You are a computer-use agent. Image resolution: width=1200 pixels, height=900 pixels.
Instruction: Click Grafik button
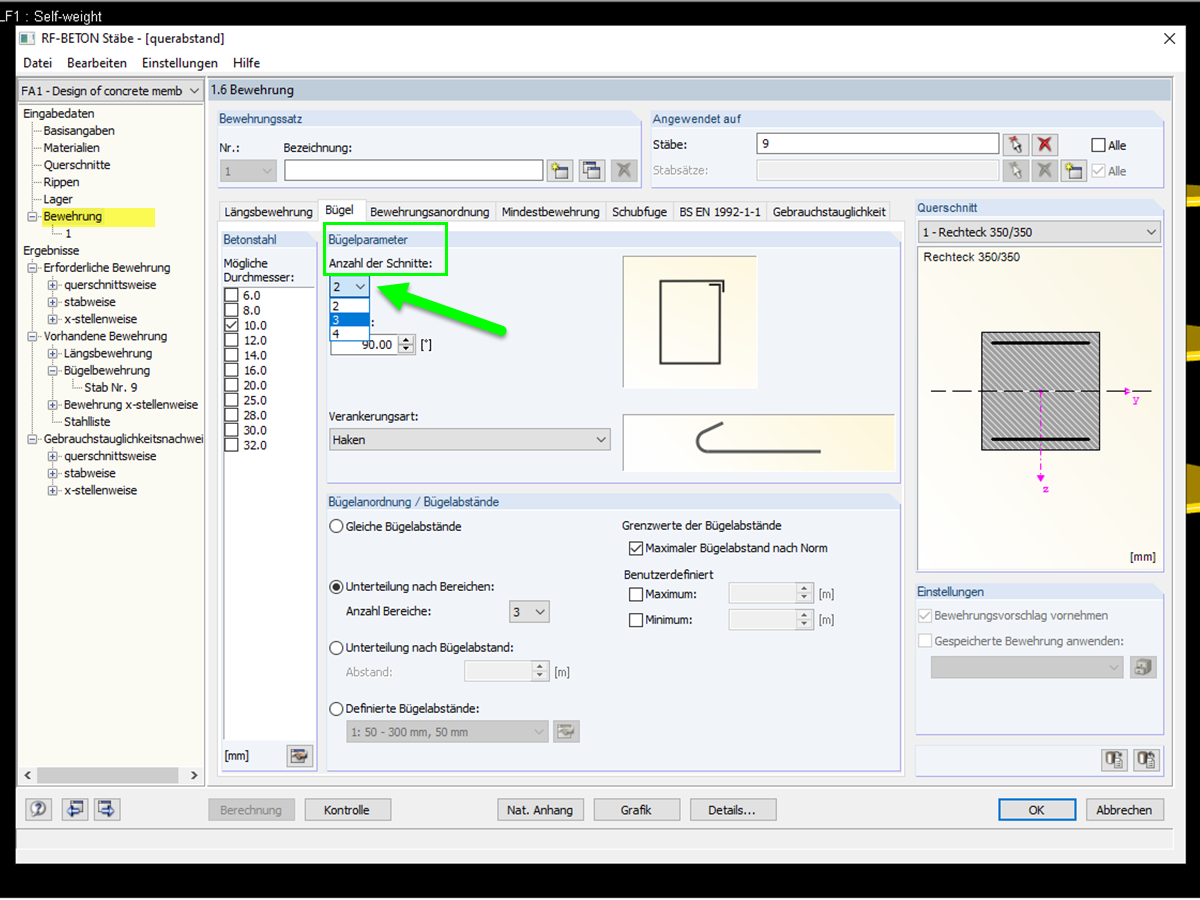[636, 810]
